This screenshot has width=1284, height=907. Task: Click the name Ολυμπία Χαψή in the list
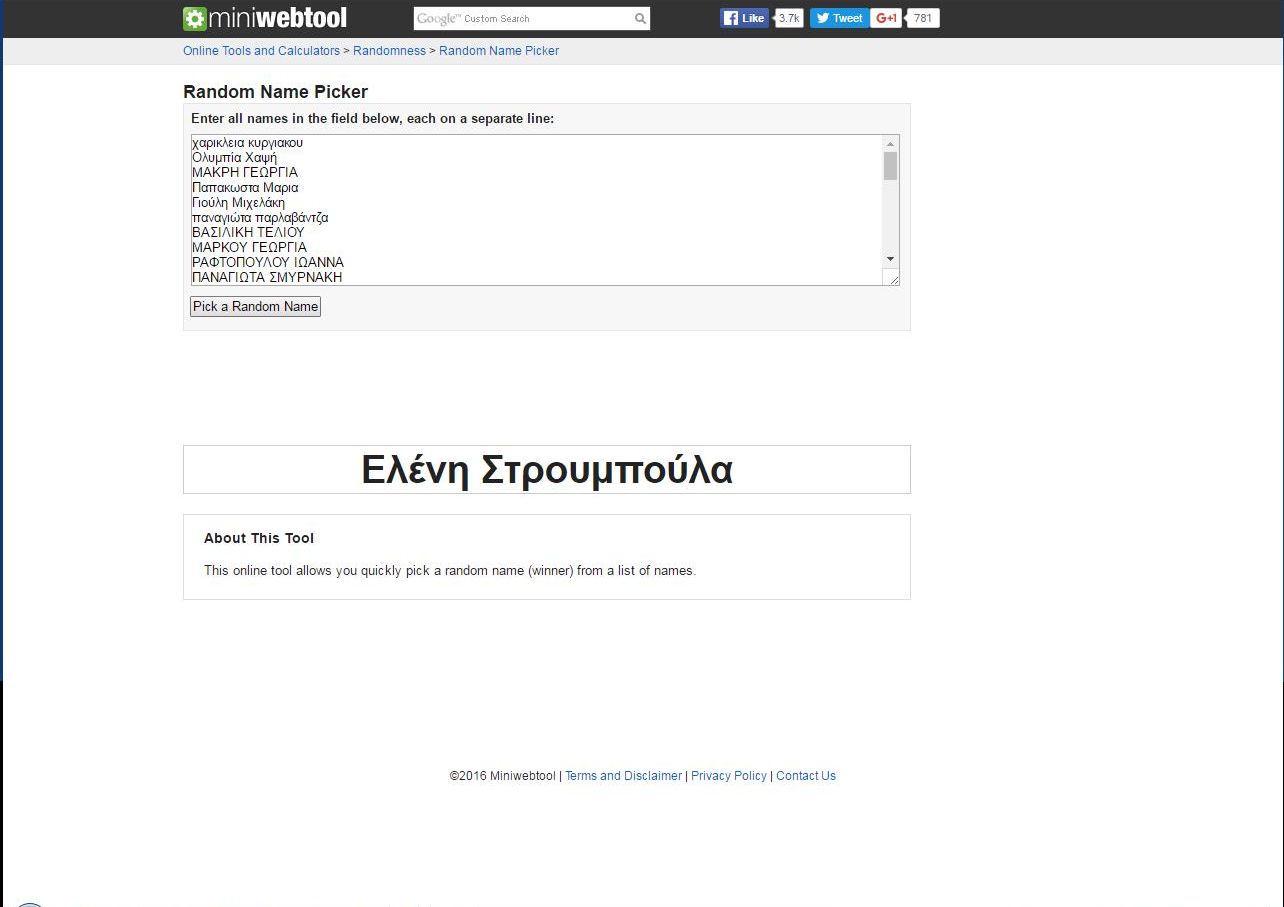click(x=234, y=158)
